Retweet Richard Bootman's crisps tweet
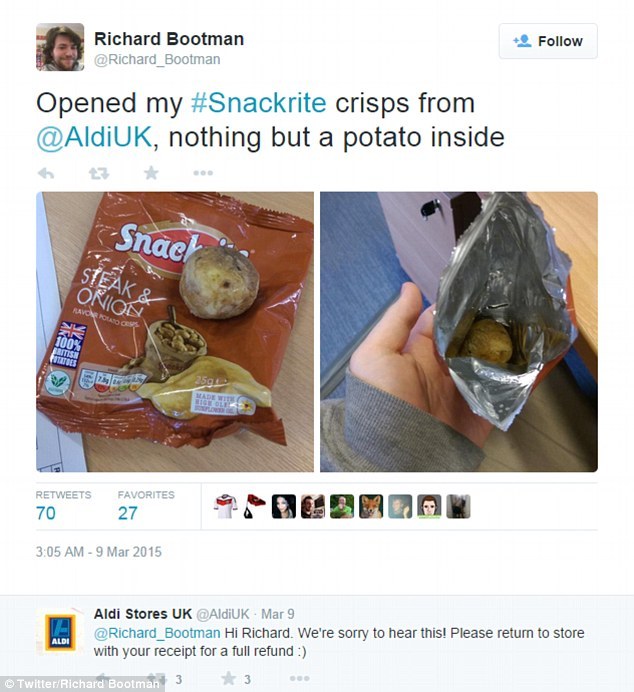This screenshot has width=634, height=692. (98, 173)
